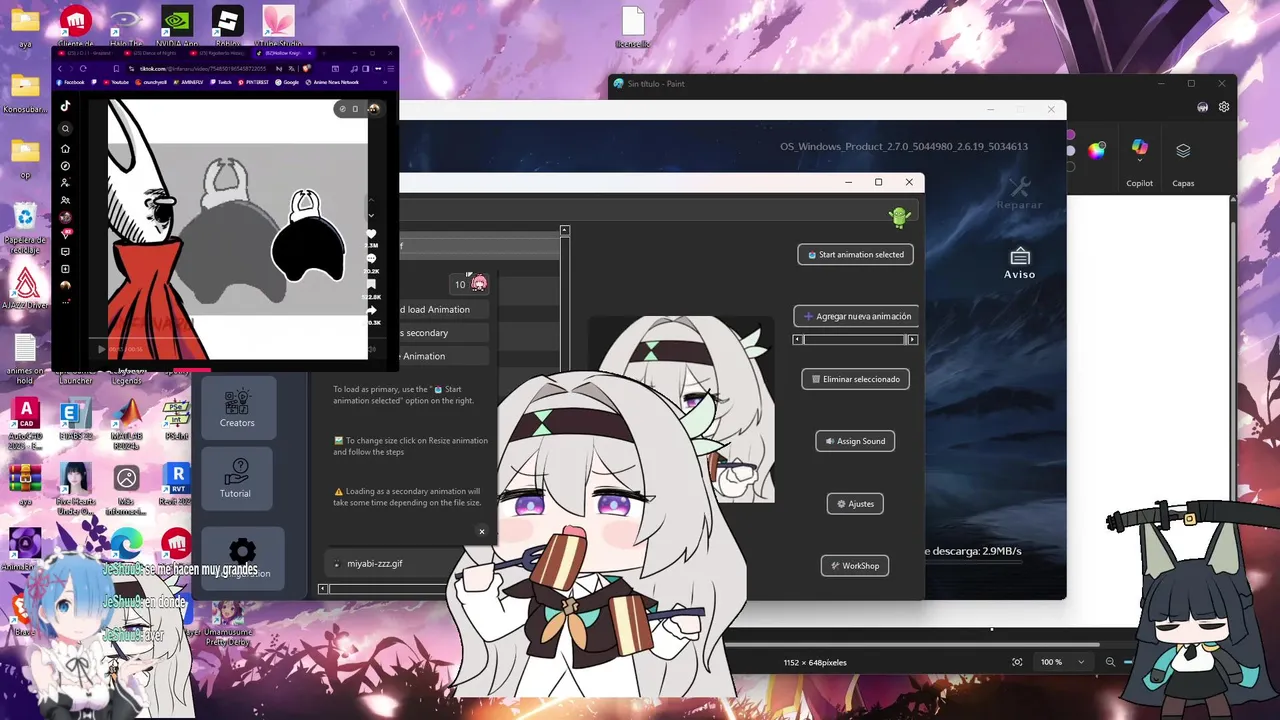Viewport: 1280px width, 720px height.
Task: Click the green android mascot icon
Action: (x=899, y=216)
